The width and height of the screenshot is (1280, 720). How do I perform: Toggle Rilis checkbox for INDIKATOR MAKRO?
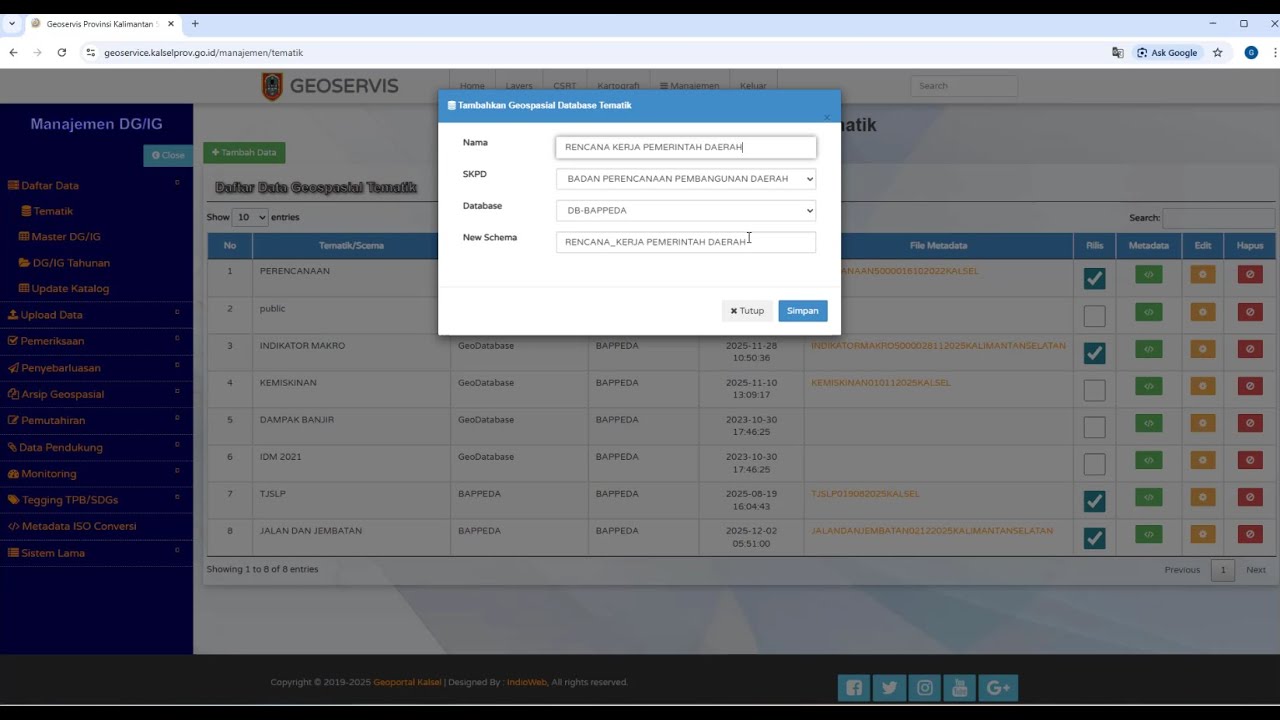pos(1094,353)
